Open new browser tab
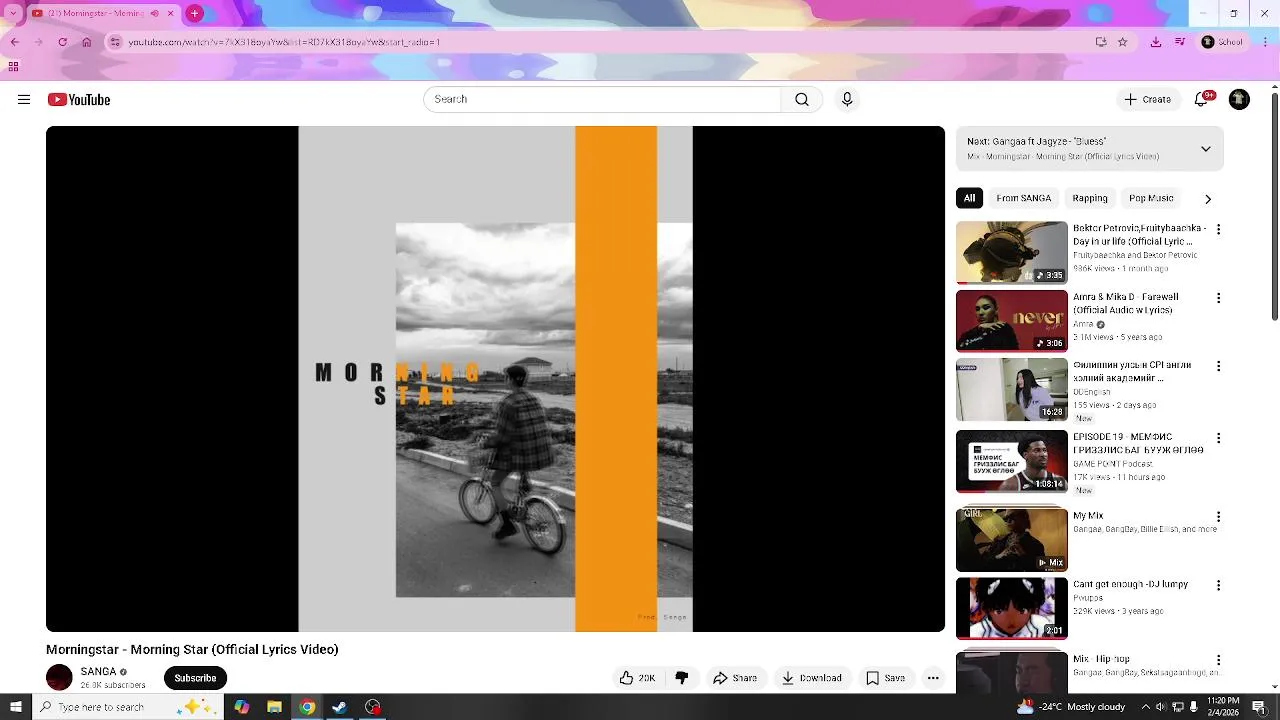 (194, 13)
